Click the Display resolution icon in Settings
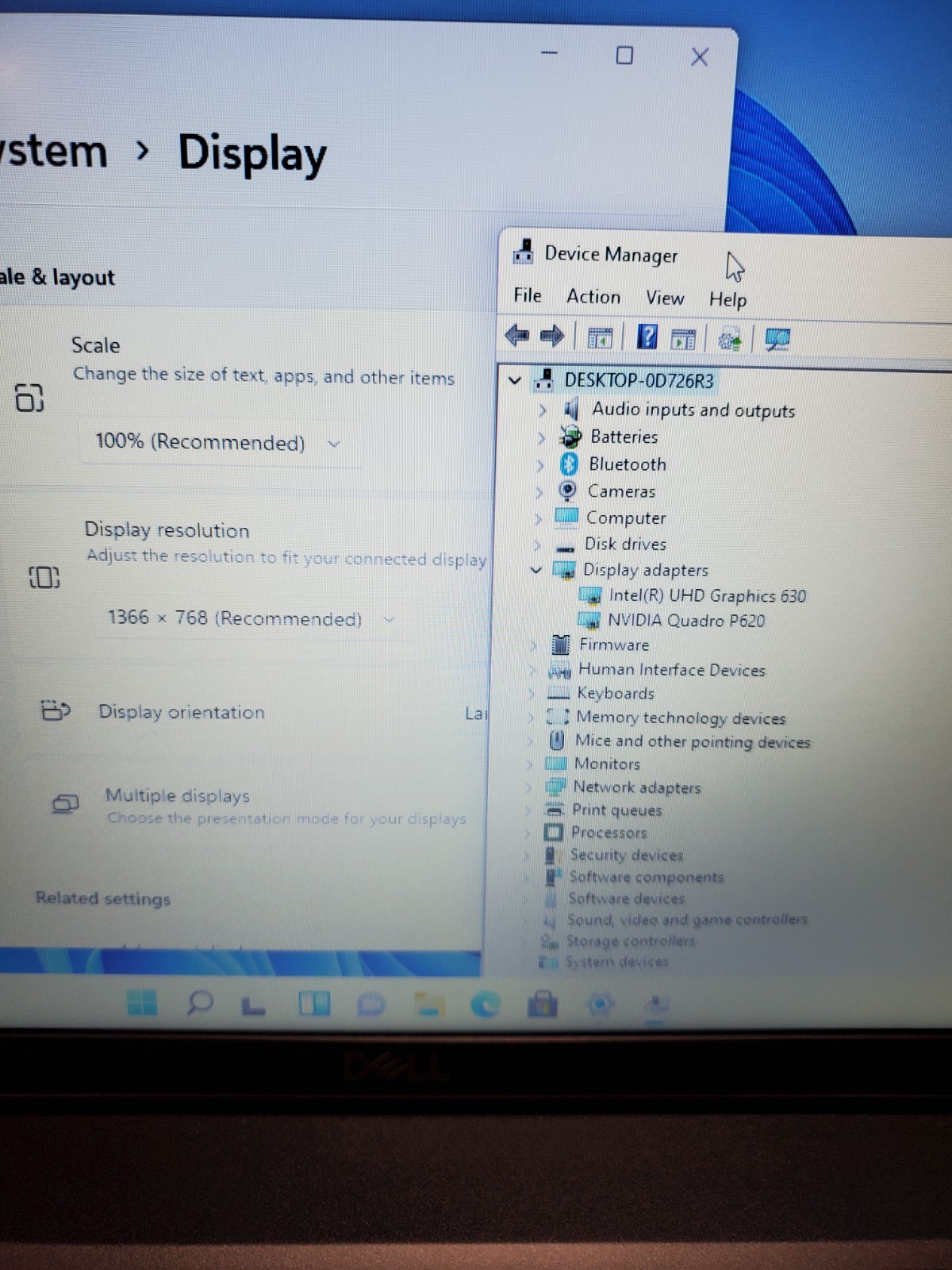The image size is (952, 1270). [x=44, y=577]
